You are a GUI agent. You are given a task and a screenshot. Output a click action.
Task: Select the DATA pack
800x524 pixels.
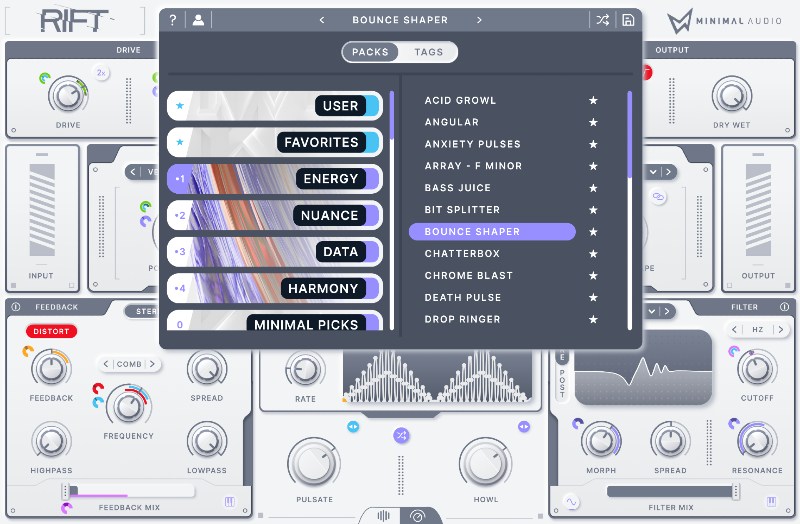[274, 252]
